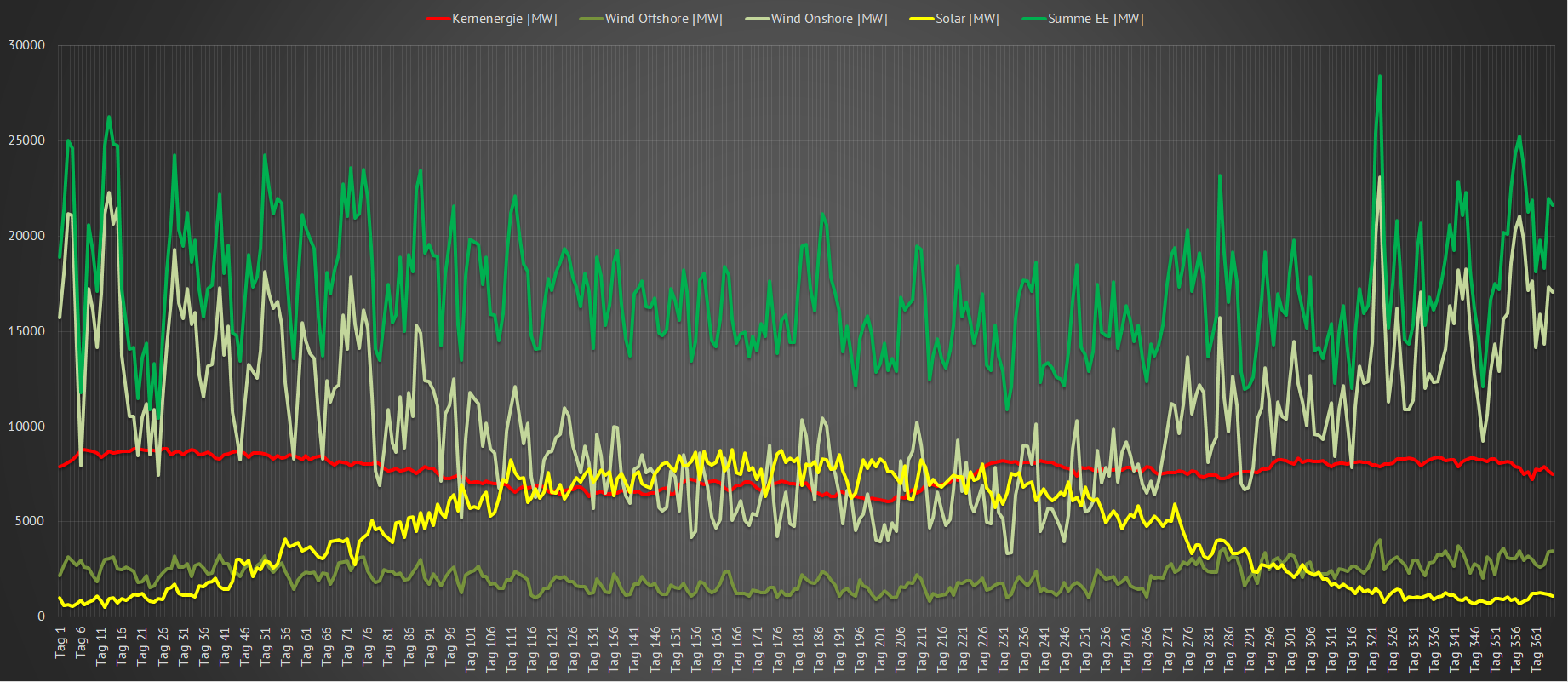Click the 25000 y-axis value
This screenshot has height=682, width=1568.
click(26, 140)
